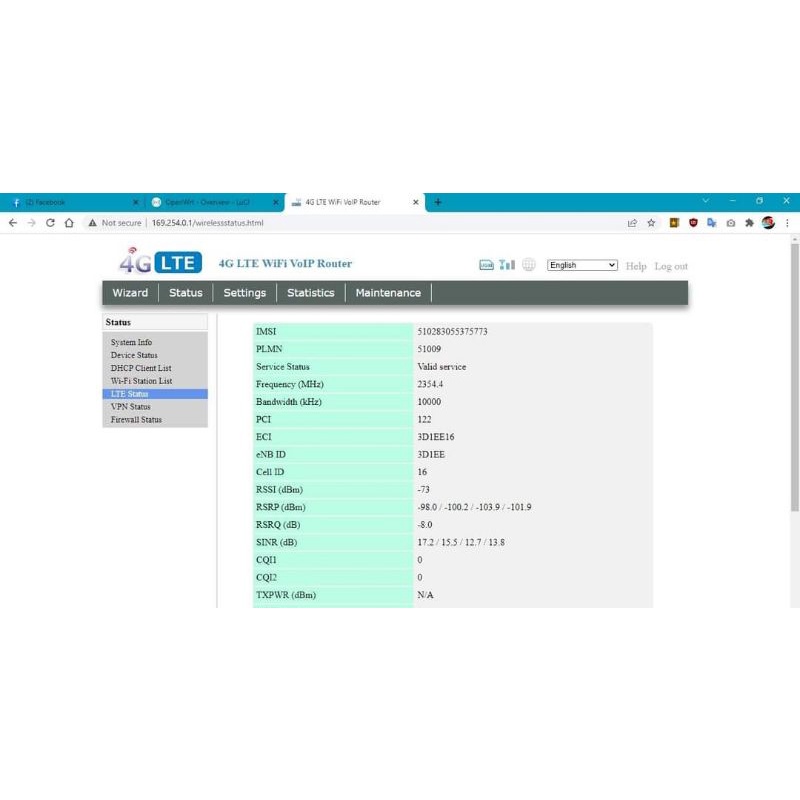This screenshot has width=800, height=800.
Task: Click the address bar URL field
Action: click(210, 223)
